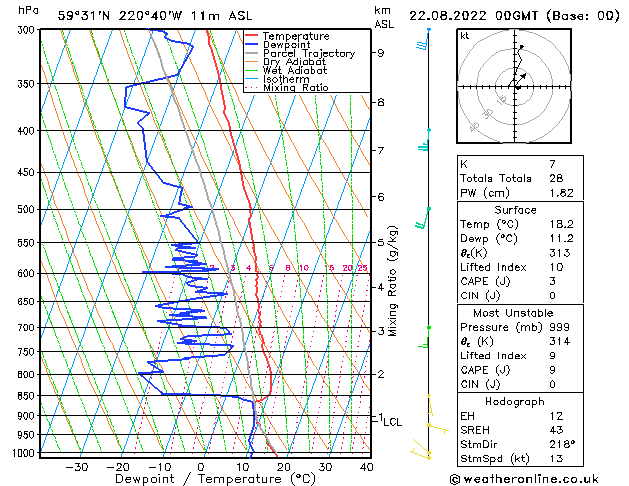This screenshot has width=629, height=486.
Task: Click the Surface CAPE value 3
Action: click(x=553, y=281)
